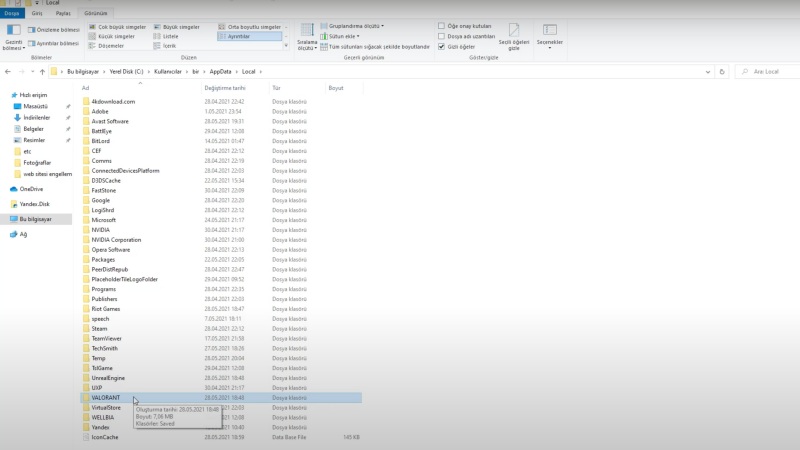Navigate to Bu bilgisayar in breadcrumb
This screenshot has width=800, height=450.
pos(83,71)
